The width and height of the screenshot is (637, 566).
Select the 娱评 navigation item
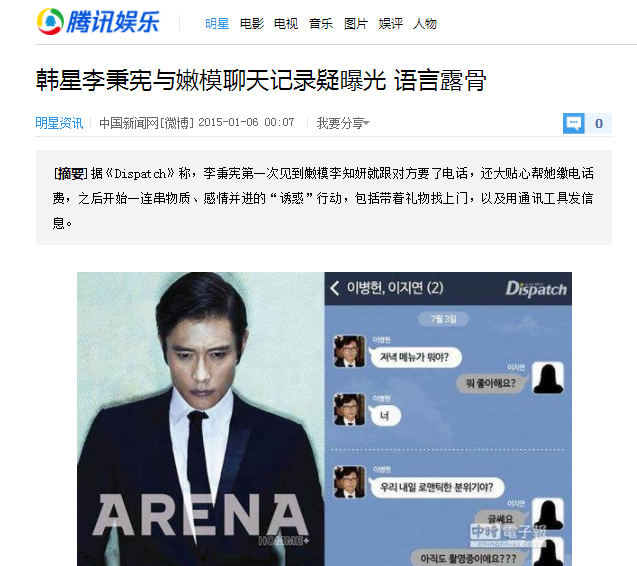coord(390,24)
